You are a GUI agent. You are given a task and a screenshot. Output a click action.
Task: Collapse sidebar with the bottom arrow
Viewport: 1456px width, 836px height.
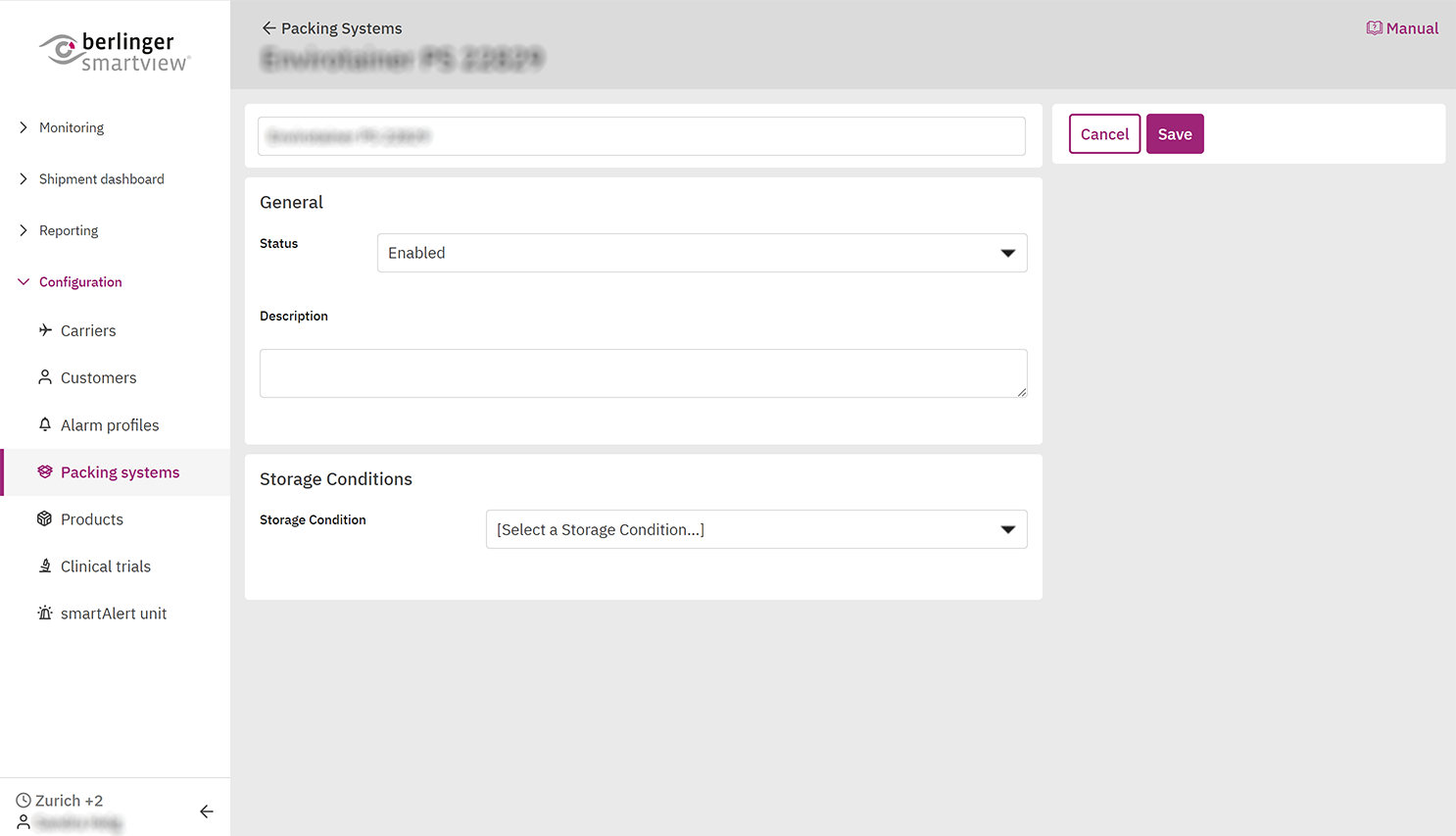(207, 811)
